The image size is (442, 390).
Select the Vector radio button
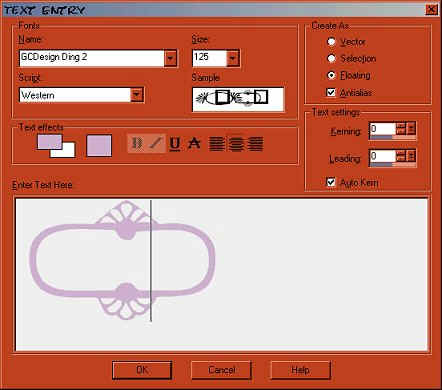tap(331, 42)
